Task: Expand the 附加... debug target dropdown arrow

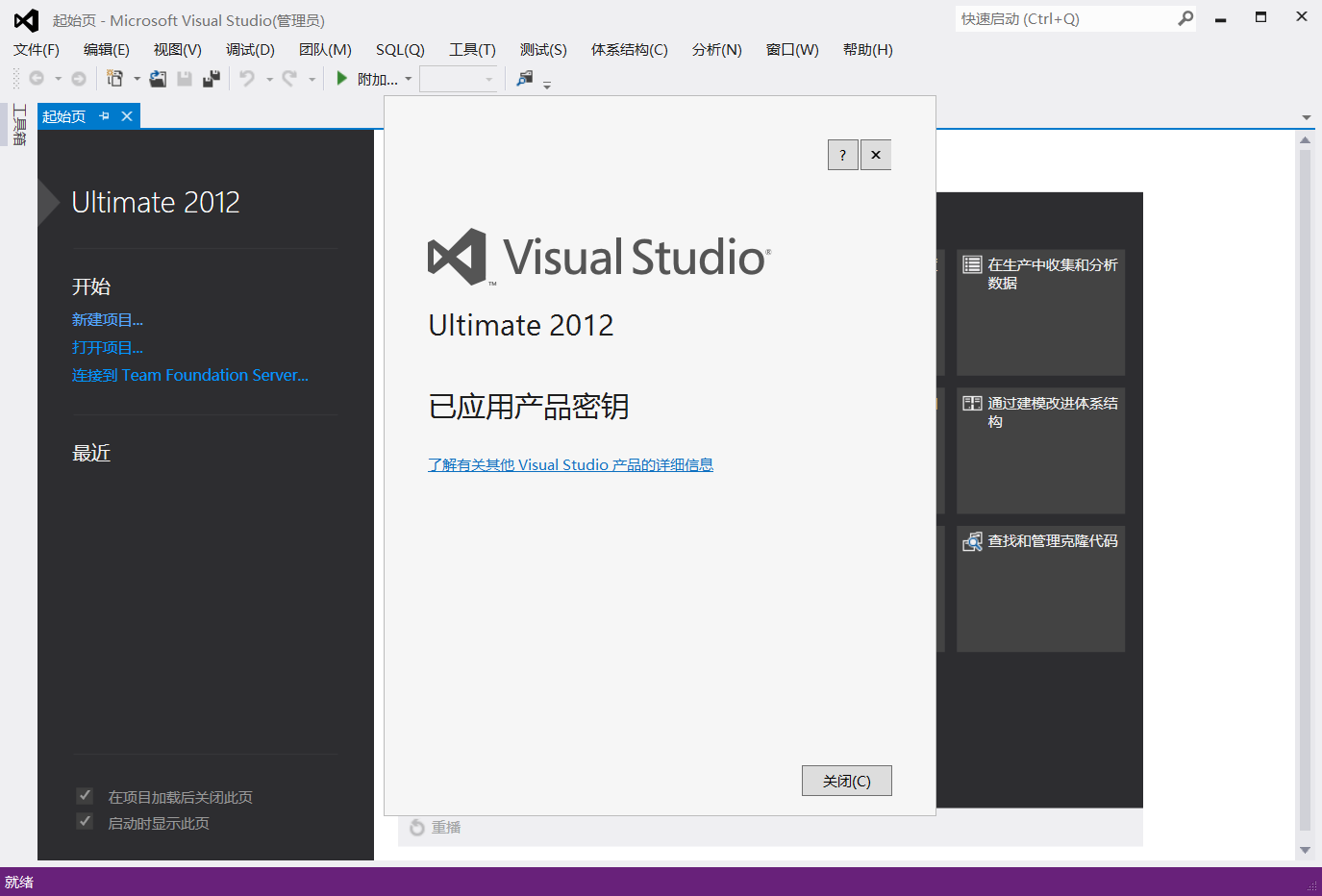Action: pyautogui.click(x=409, y=79)
